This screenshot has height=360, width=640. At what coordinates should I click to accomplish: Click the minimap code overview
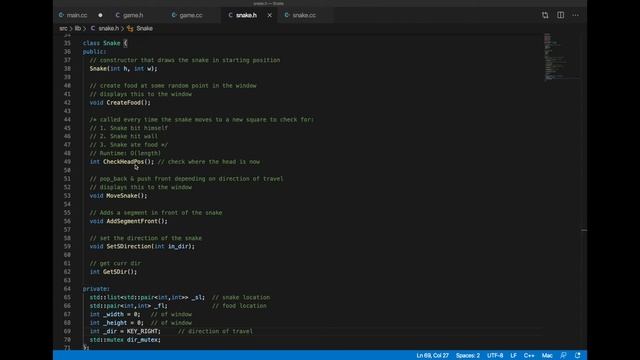coord(561,57)
